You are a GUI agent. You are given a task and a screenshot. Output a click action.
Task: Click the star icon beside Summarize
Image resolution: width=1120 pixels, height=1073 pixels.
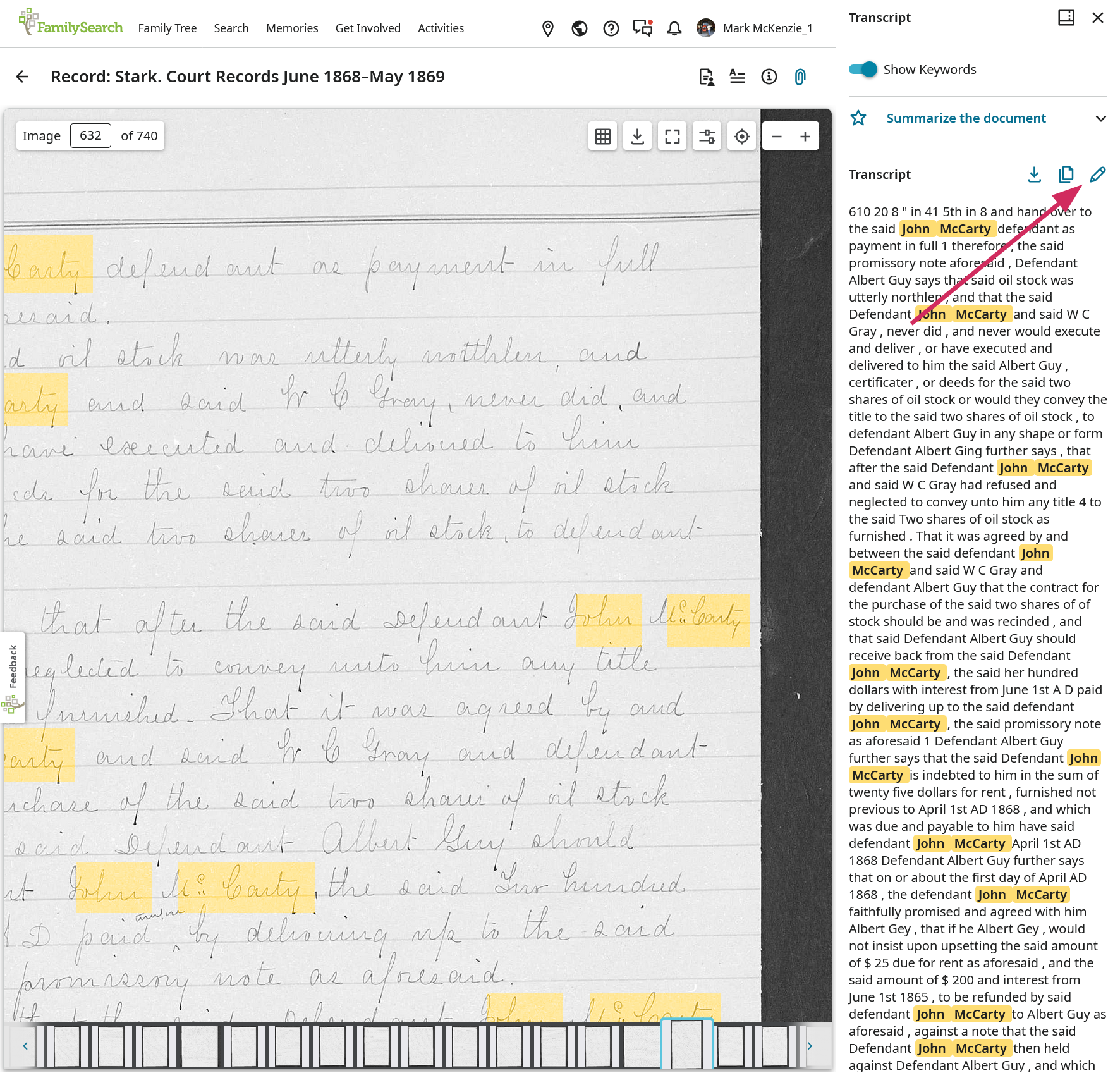(858, 118)
